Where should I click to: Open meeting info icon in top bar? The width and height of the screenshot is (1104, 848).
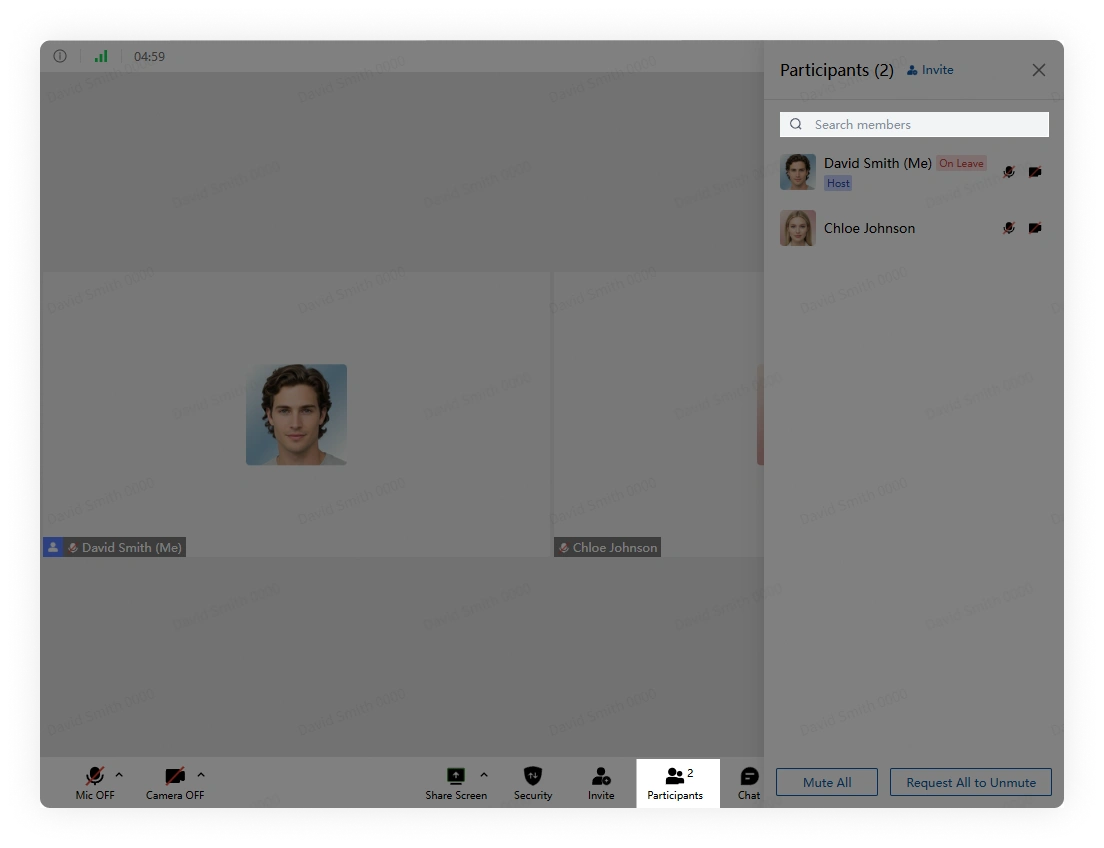[x=60, y=56]
